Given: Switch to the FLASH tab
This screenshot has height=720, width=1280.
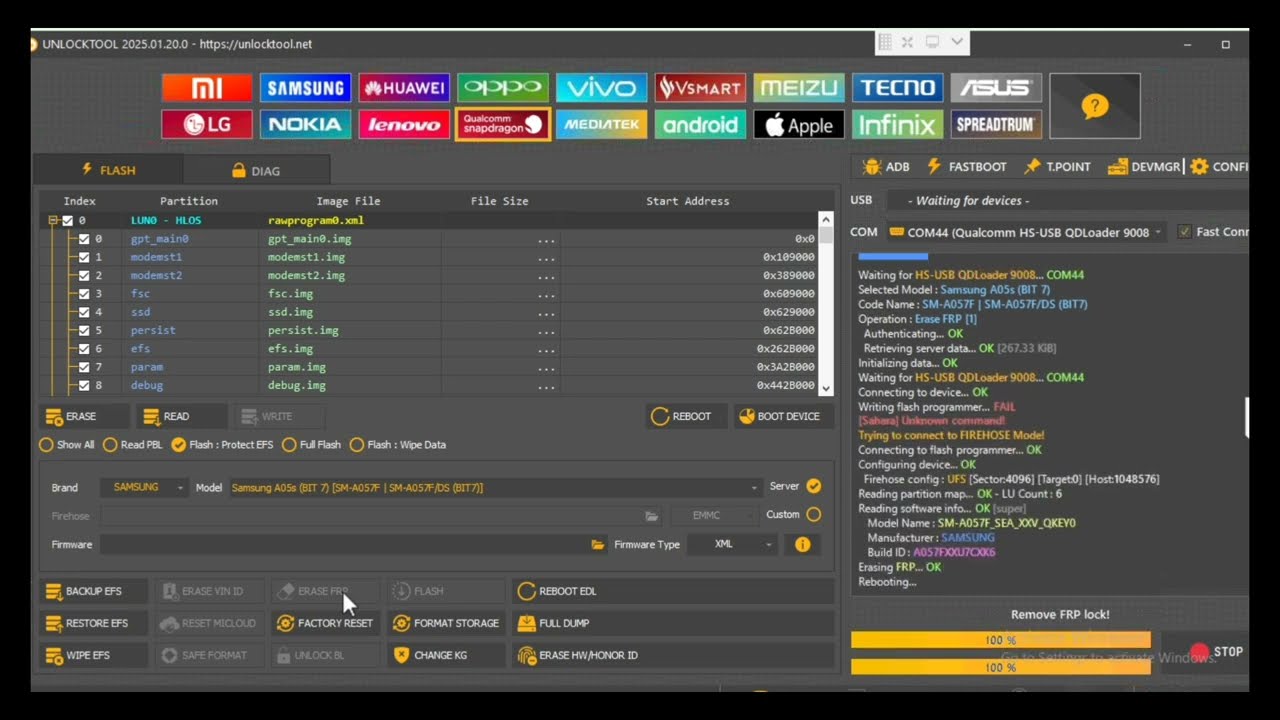Looking at the screenshot, I should point(108,170).
